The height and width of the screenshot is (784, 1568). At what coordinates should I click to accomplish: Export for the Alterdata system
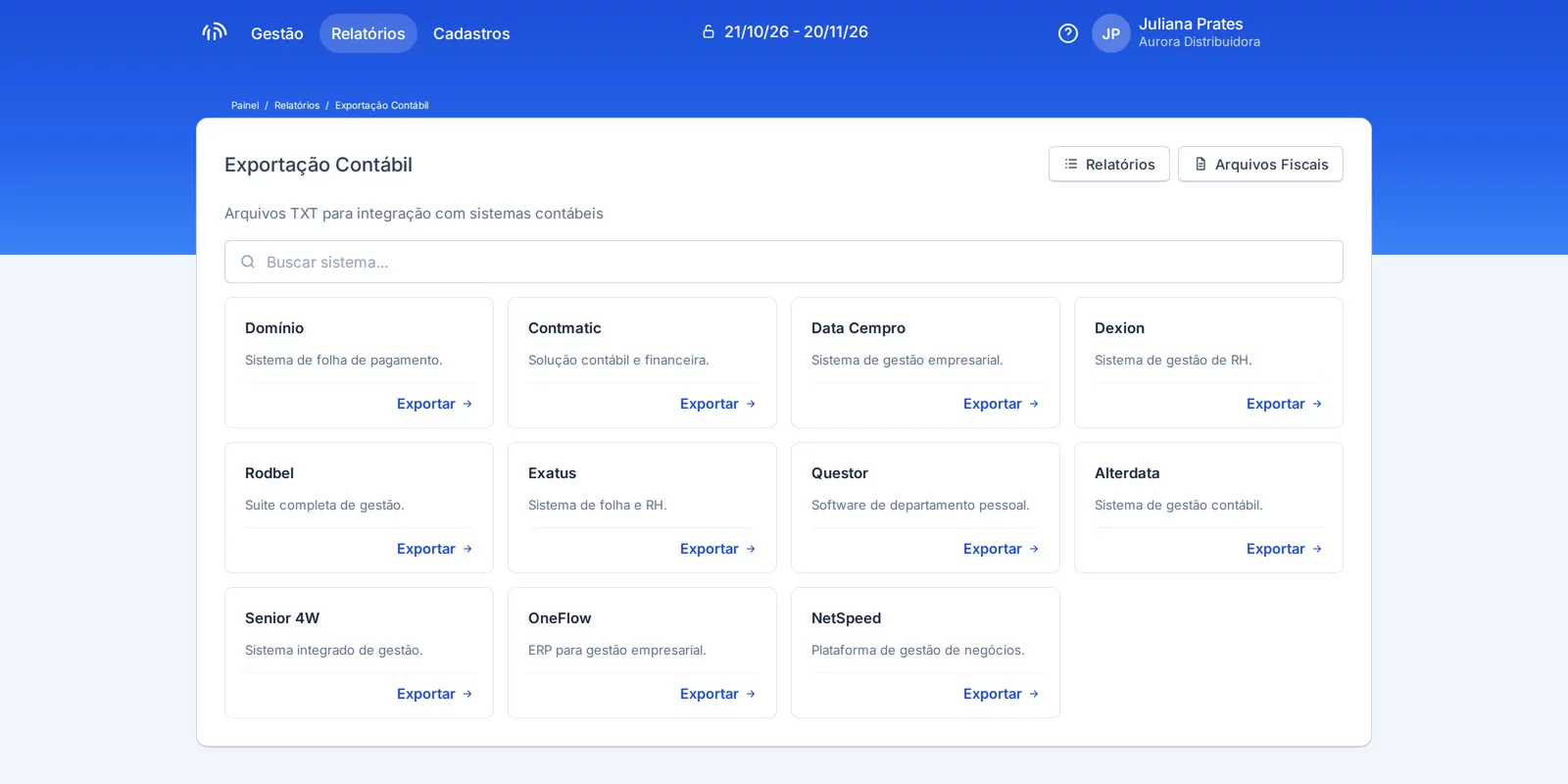tap(1285, 549)
